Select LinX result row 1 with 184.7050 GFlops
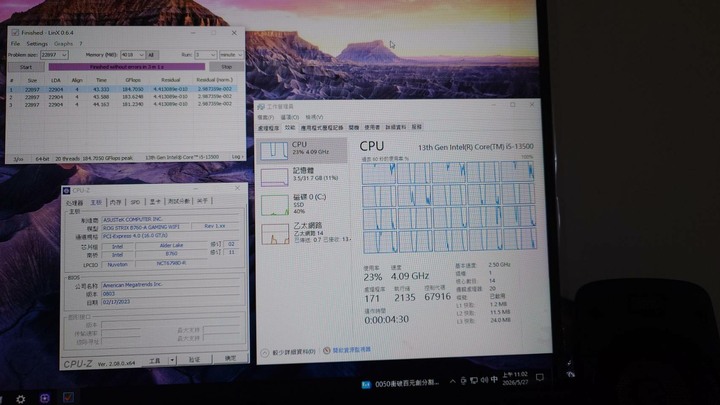Viewport: 720px width, 405px height. [x=123, y=89]
